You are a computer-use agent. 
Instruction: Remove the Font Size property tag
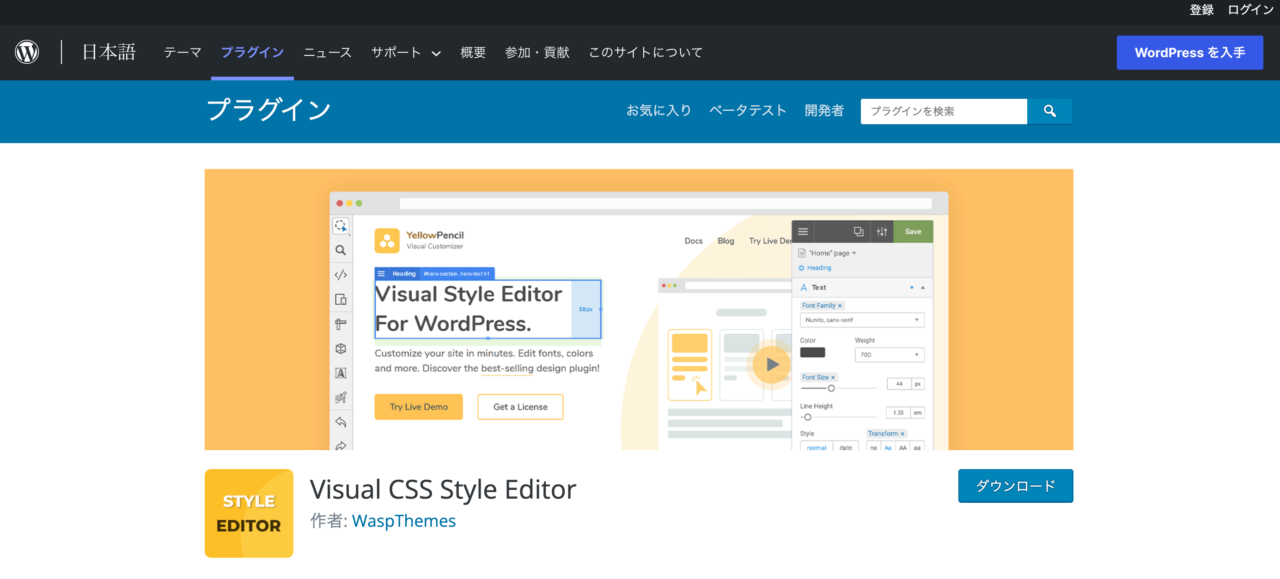point(833,378)
